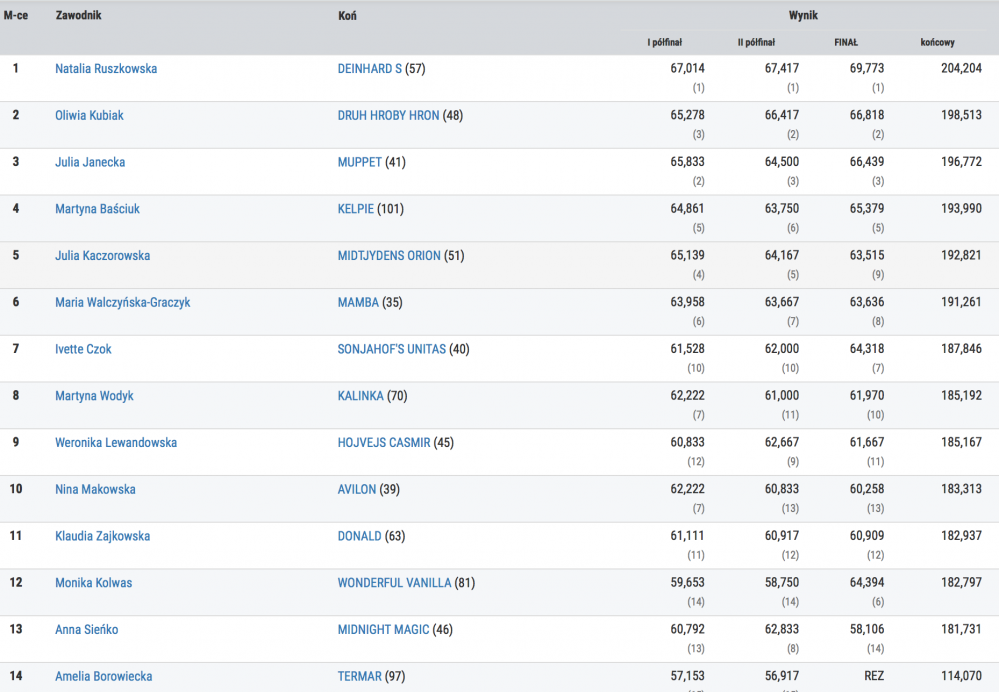Click the FINAŁ column header

(x=846, y=43)
